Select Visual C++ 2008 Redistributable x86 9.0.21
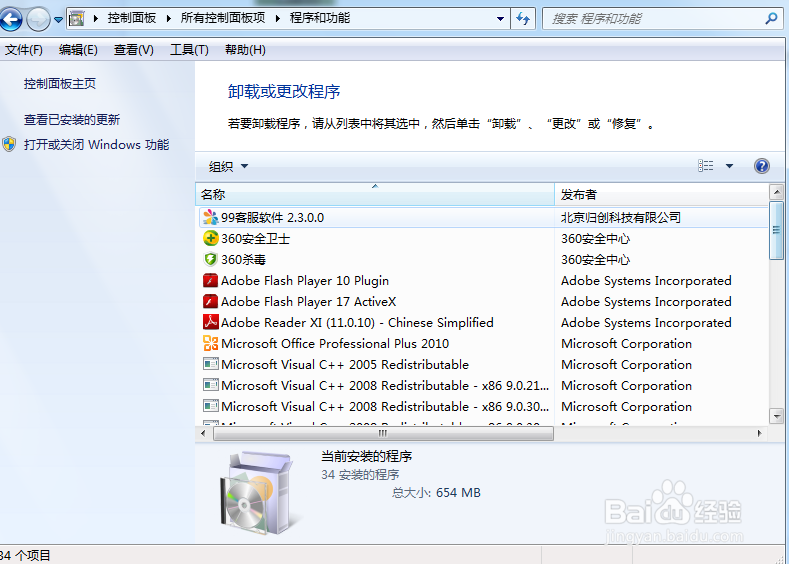This screenshot has height=564, width=789. (x=385, y=385)
